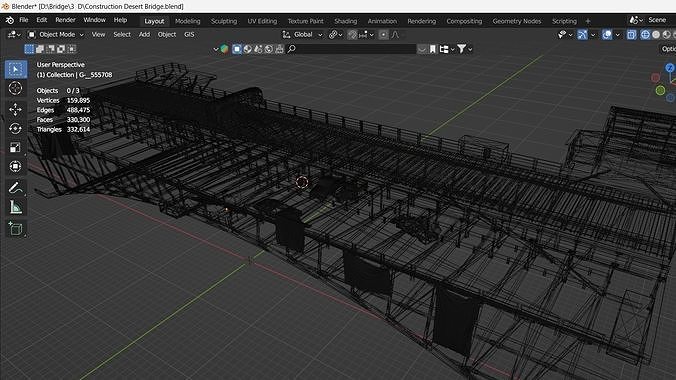Screen dimensions: 676x380
Task: Select the Rotate tool
Action: (16, 129)
